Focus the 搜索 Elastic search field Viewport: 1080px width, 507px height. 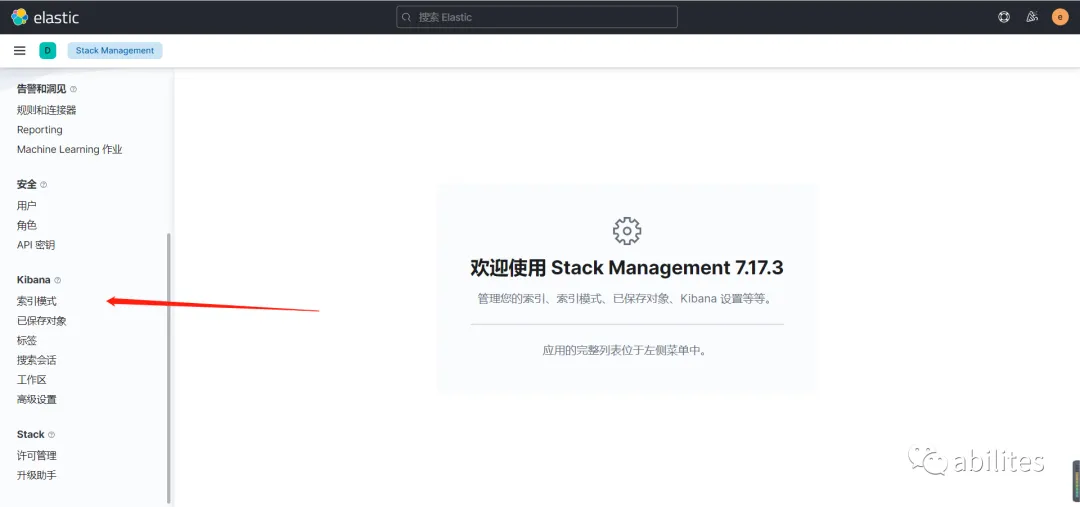[537, 17]
